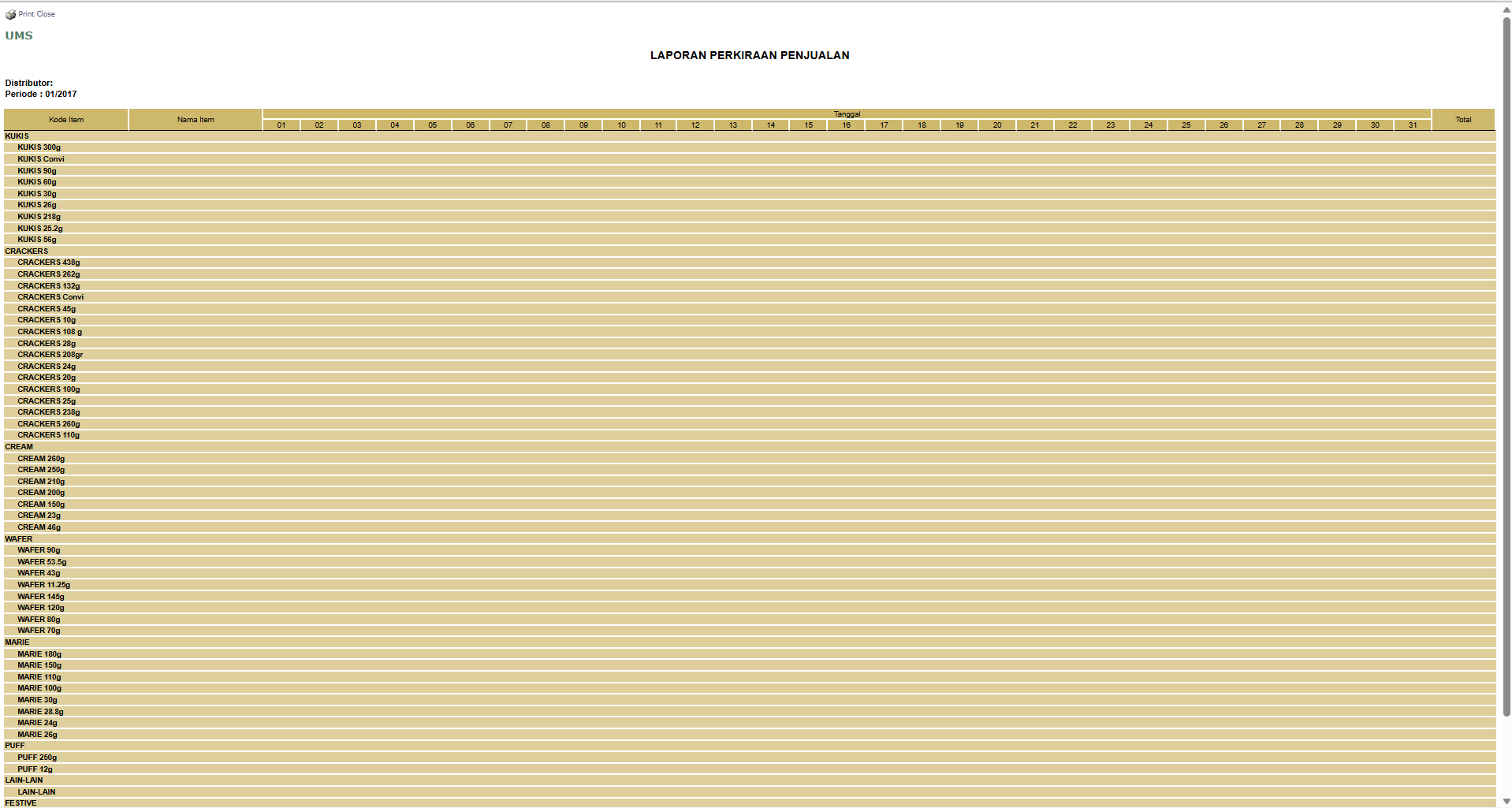Click the Kode Item column header
The image size is (1512, 808).
pyautogui.click(x=66, y=120)
